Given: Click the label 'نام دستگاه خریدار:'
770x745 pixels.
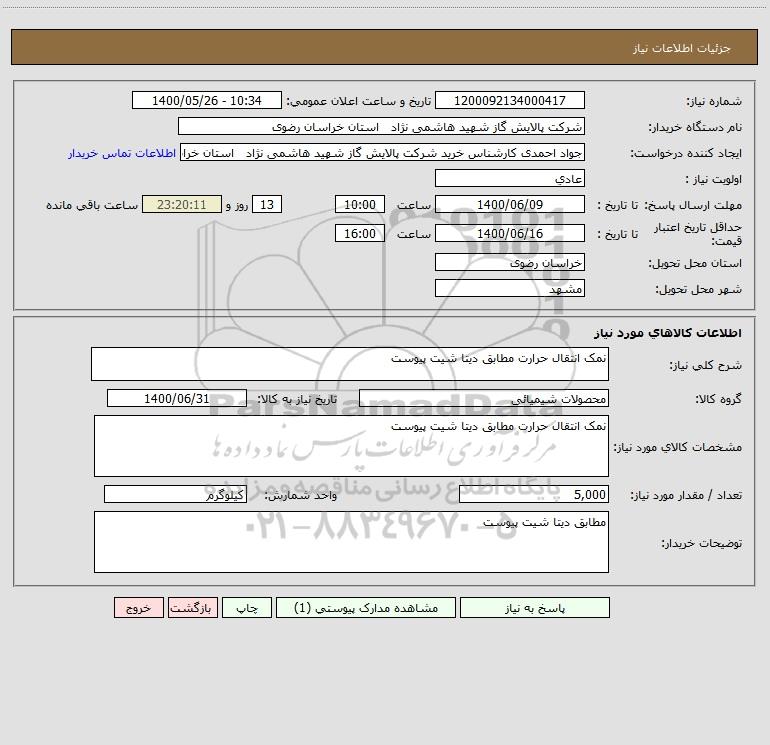Looking at the screenshot, I should (695, 127).
